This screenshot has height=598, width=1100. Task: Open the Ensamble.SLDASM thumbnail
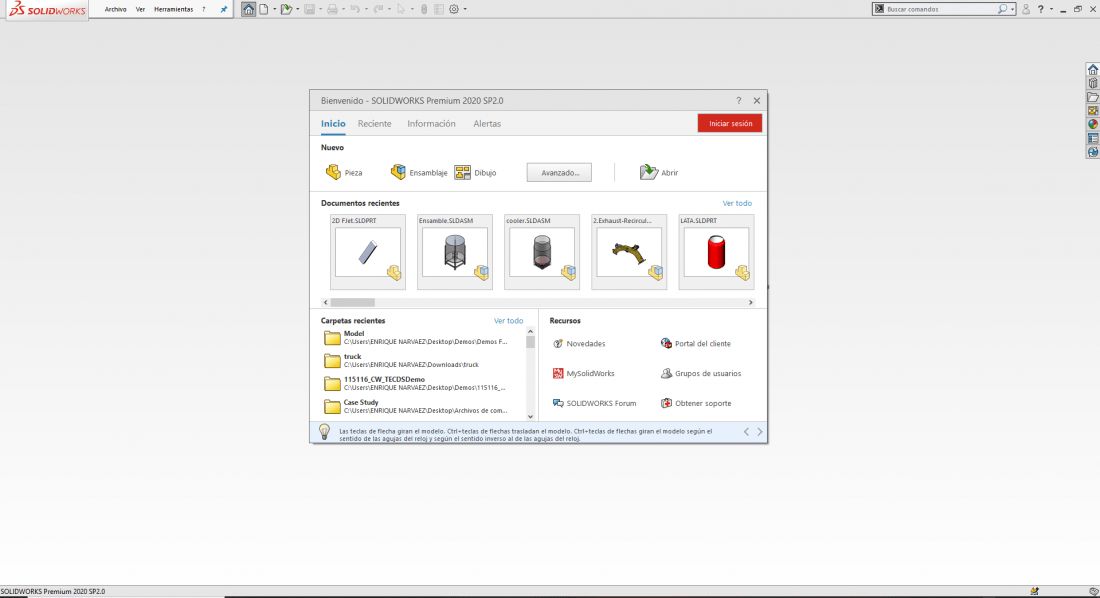click(x=455, y=252)
